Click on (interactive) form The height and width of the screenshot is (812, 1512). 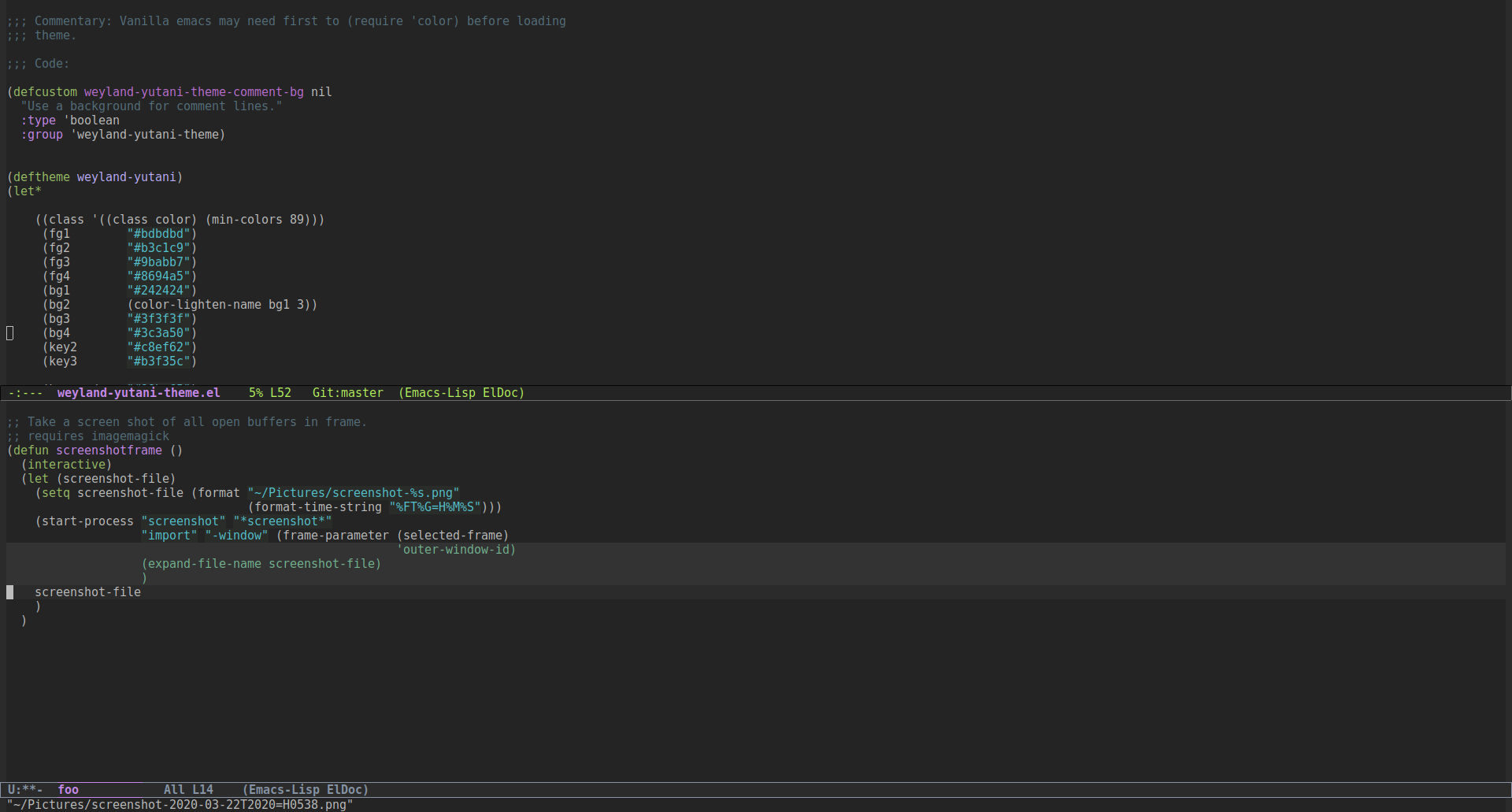pos(66,464)
